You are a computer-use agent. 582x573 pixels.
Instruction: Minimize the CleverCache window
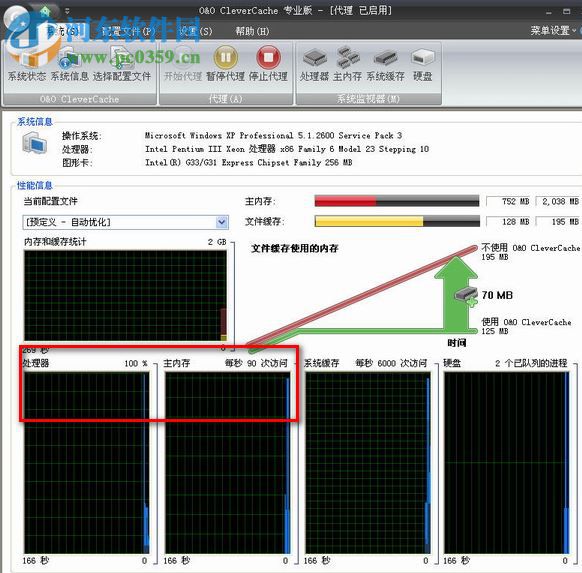click(x=549, y=12)
